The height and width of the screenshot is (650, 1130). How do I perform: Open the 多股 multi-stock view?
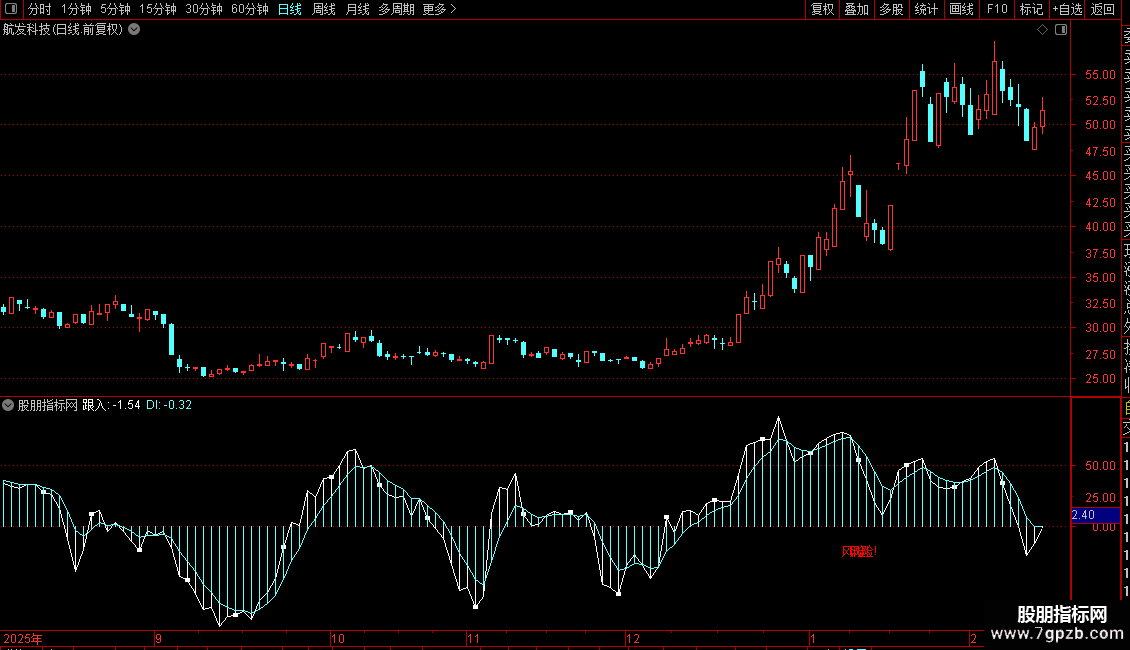(x=891, y=9)
